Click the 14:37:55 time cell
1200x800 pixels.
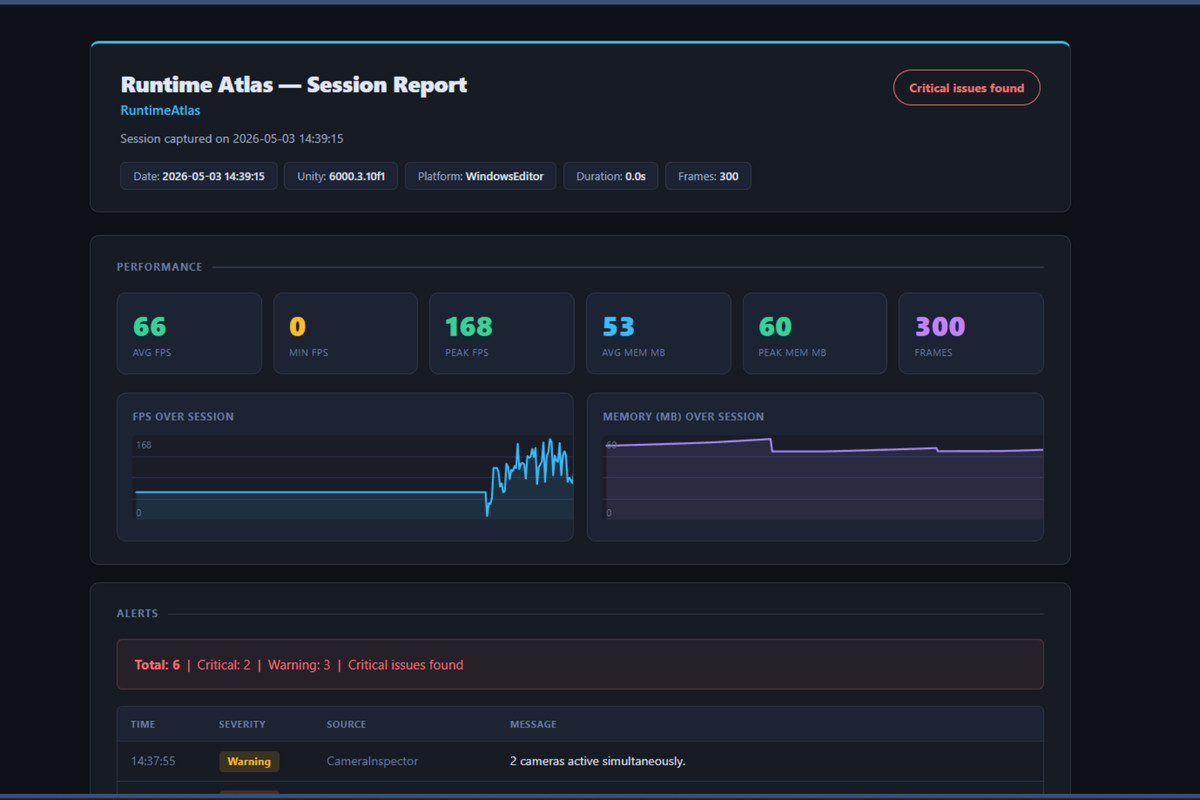[153, 761]
